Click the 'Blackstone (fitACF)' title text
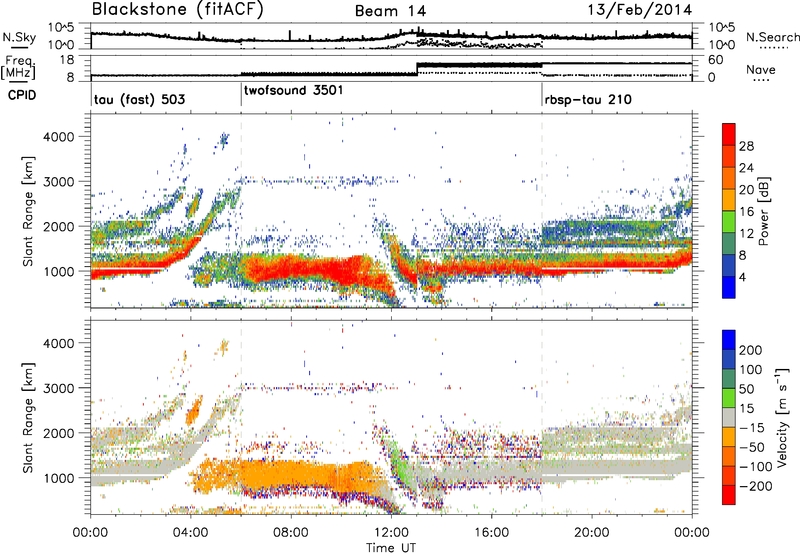Image resolution: width=800 pixels, height=554 pixels. point(177,9)
